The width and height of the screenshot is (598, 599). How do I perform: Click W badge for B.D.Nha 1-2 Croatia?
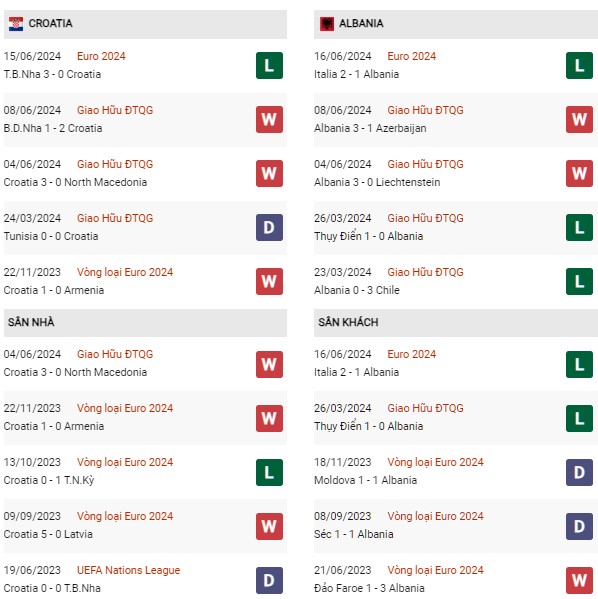pos(269,120)
